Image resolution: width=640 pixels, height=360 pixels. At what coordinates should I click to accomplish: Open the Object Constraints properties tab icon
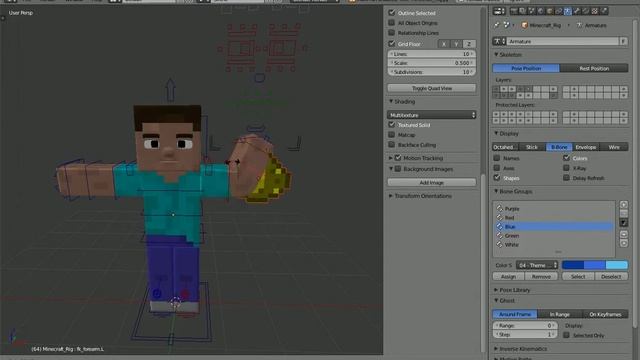[x=559, y=11]
